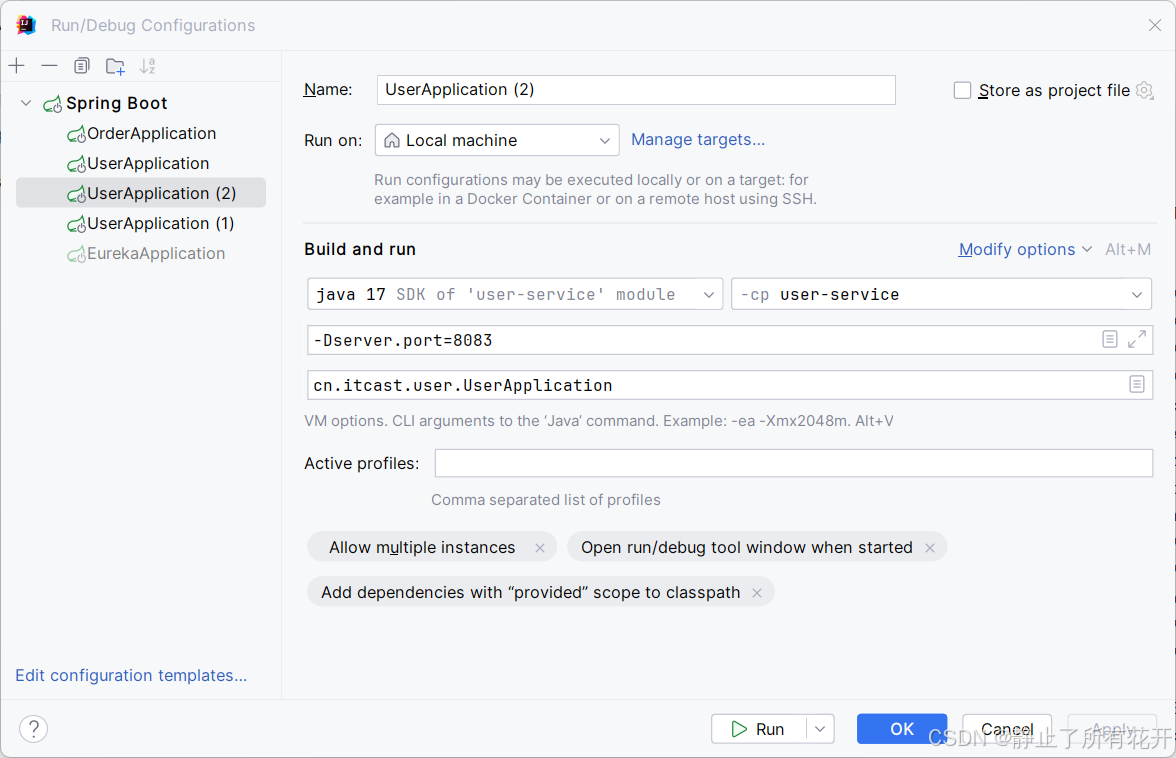Open the java 17 SDK dropdown
This screenshot has height=758, width=1176.
pyautogui.click(x=515, y=294)
